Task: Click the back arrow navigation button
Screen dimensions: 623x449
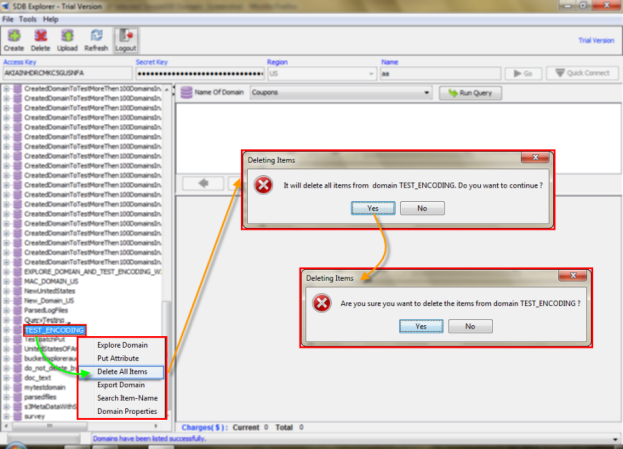Action: (x=203, y=183)
